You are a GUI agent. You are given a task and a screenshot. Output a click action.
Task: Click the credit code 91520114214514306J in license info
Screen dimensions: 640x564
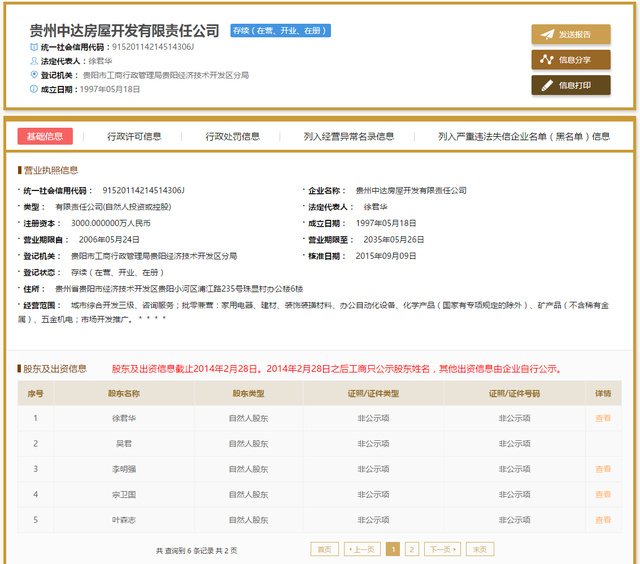143,190
